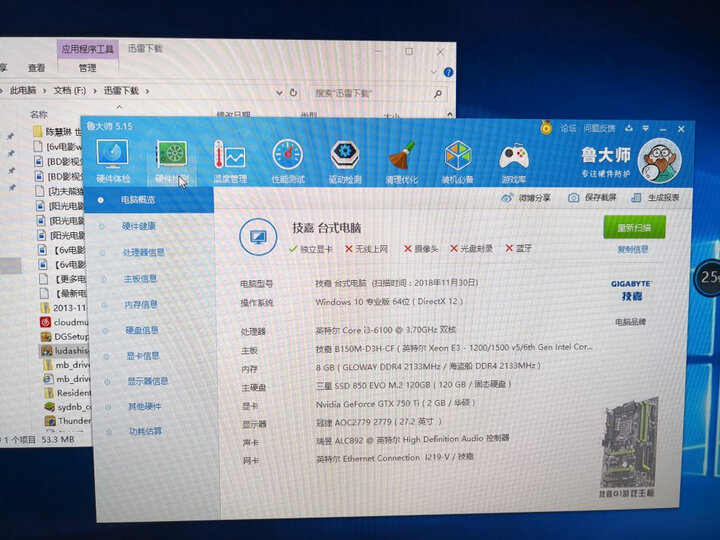
Task: Select Thunder file in Explorer list
Action: pos(68,421)
